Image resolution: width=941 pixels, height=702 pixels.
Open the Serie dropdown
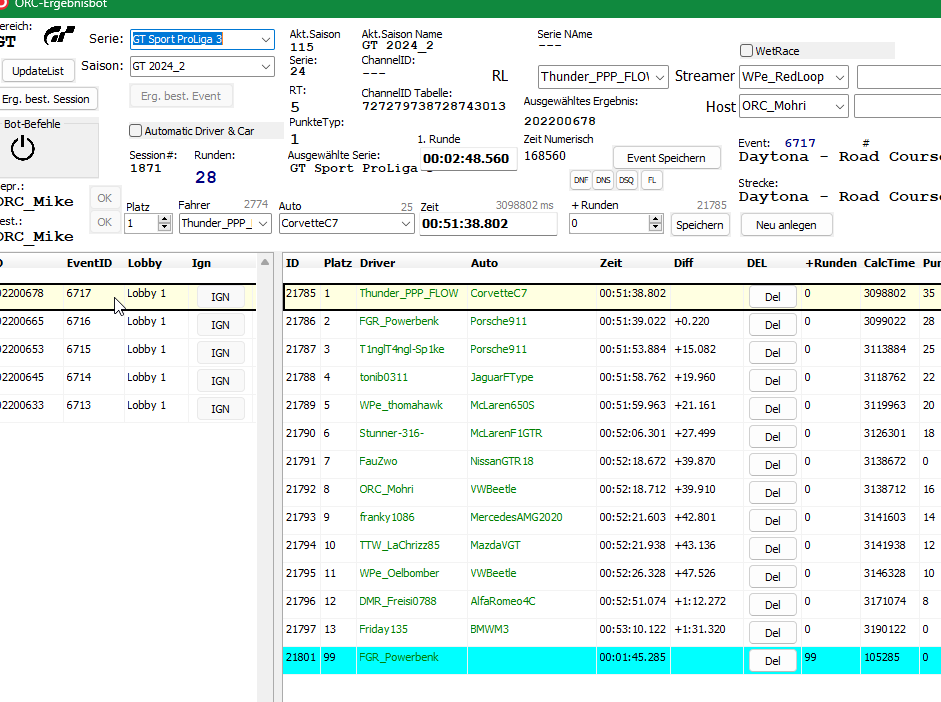(x=265, y=39)
